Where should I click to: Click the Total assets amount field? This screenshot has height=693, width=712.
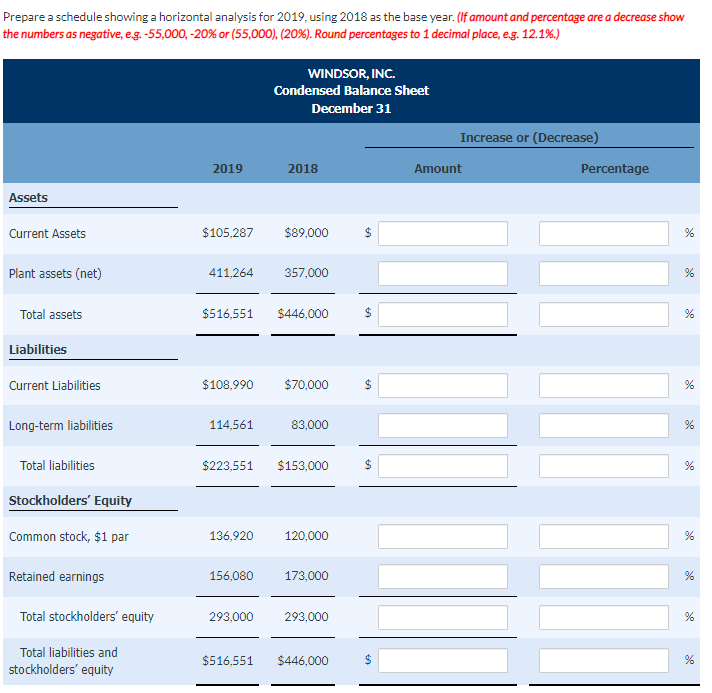click(x=443, y=314)
